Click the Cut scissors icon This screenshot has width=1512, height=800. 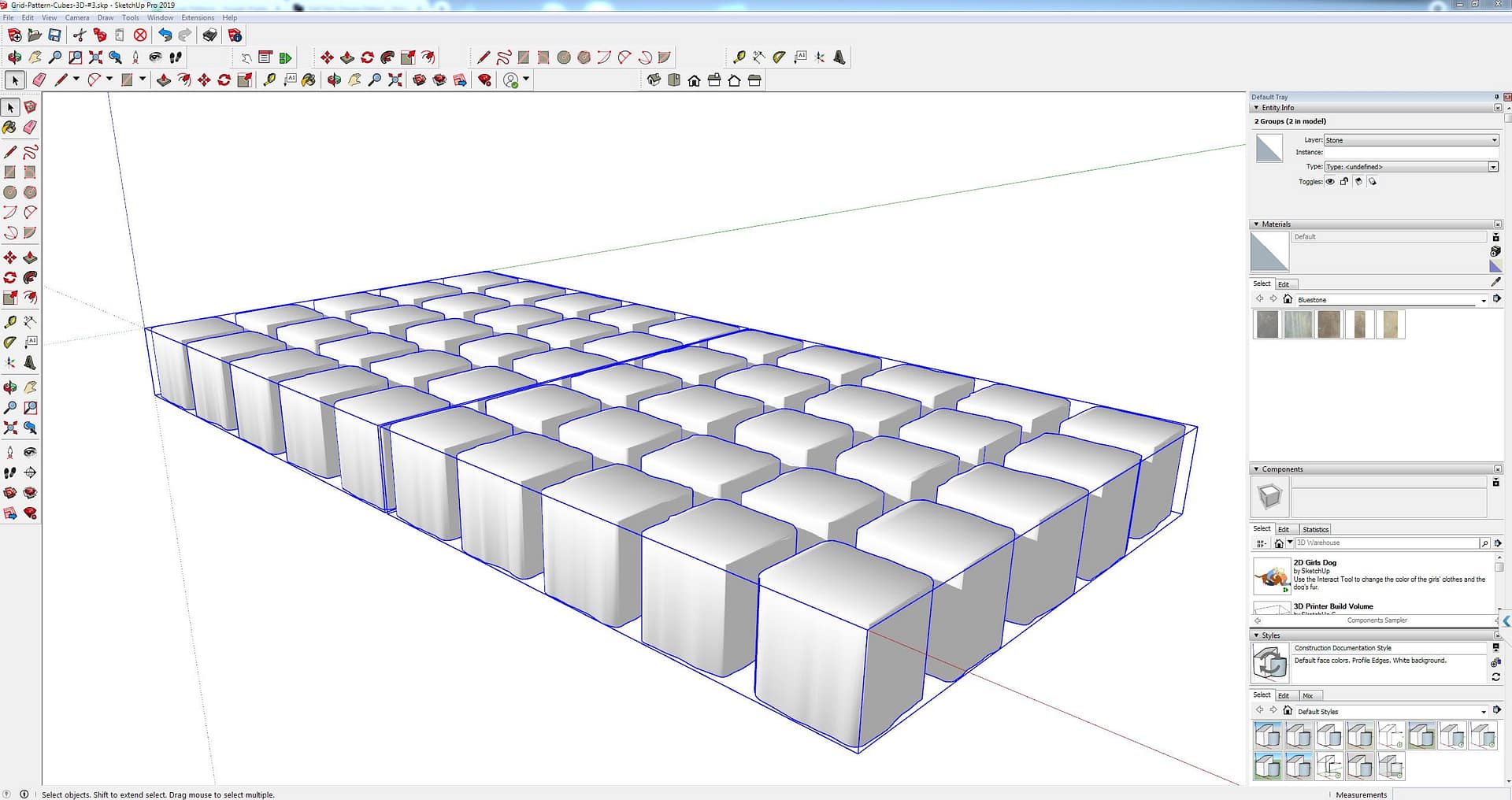tap(79, 35)
